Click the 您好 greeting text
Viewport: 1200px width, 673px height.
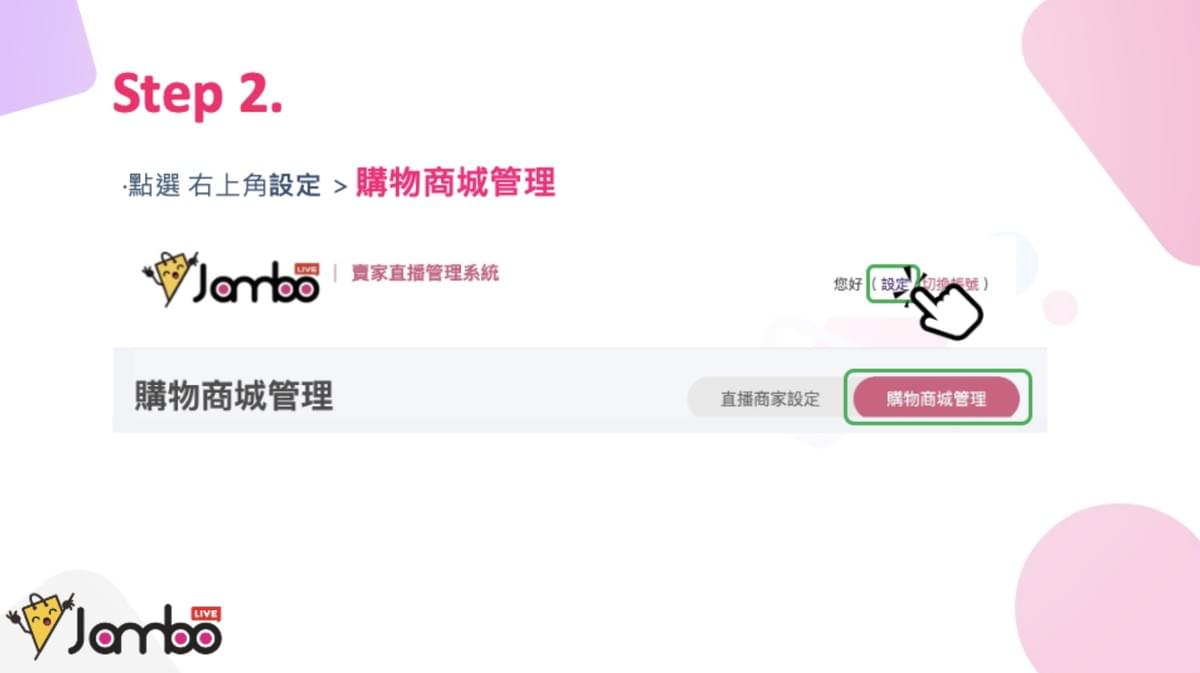848,284
